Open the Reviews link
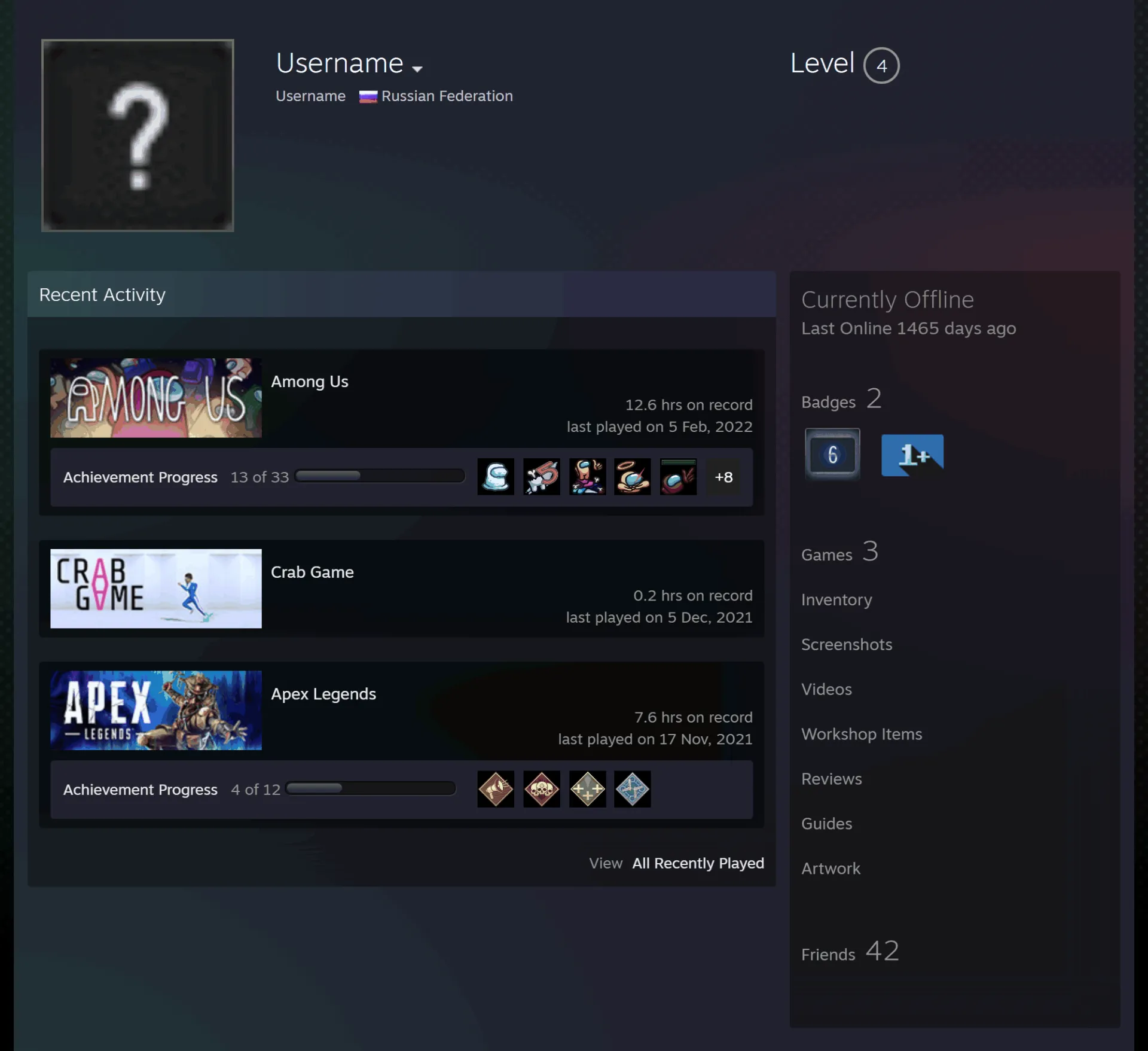This screenshot has width=1148, height=1051. [831, 779]
